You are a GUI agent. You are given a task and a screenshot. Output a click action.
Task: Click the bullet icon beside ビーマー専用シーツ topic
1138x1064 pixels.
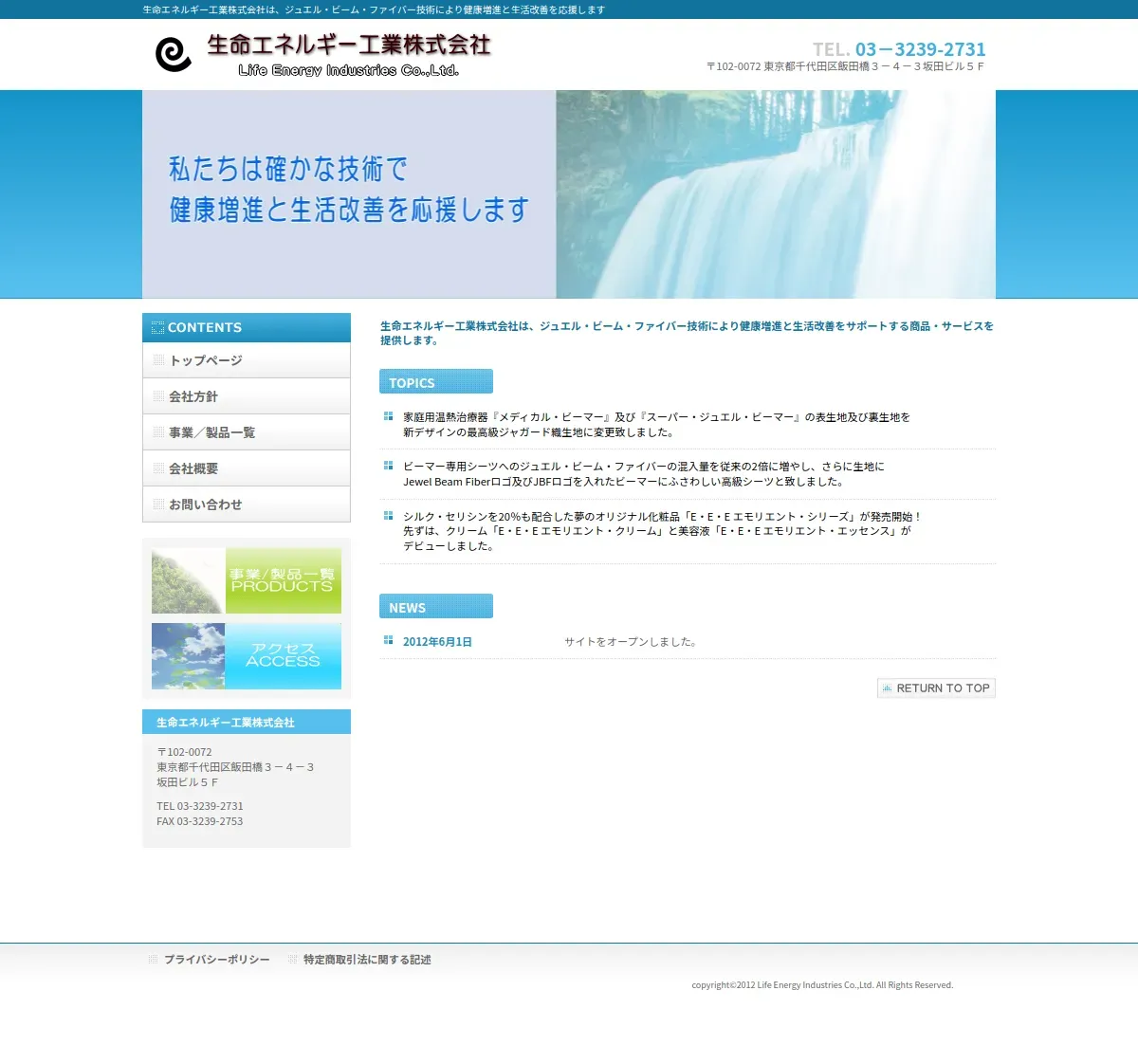[388, 466]
